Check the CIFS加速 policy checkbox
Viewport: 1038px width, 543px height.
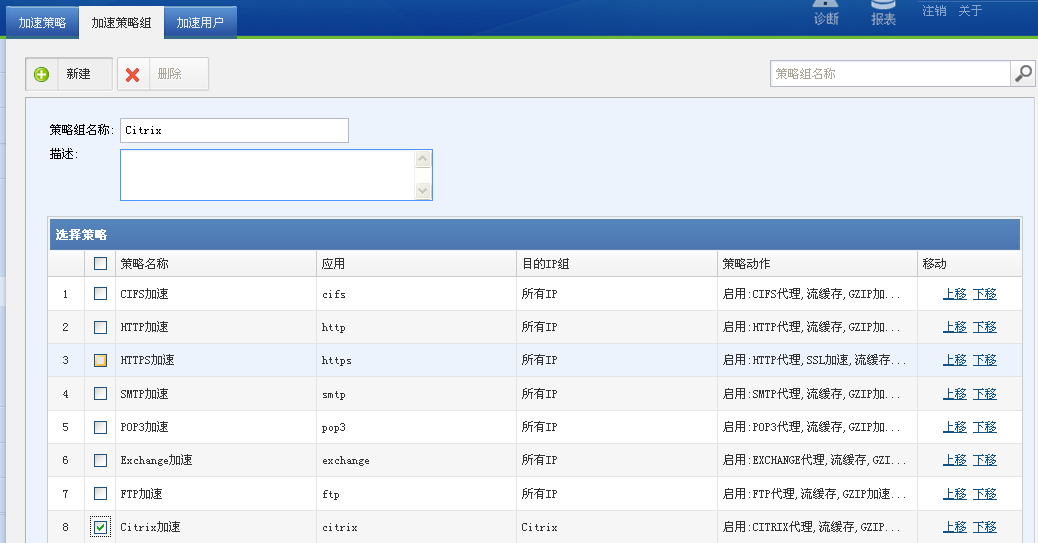[100, 294]
